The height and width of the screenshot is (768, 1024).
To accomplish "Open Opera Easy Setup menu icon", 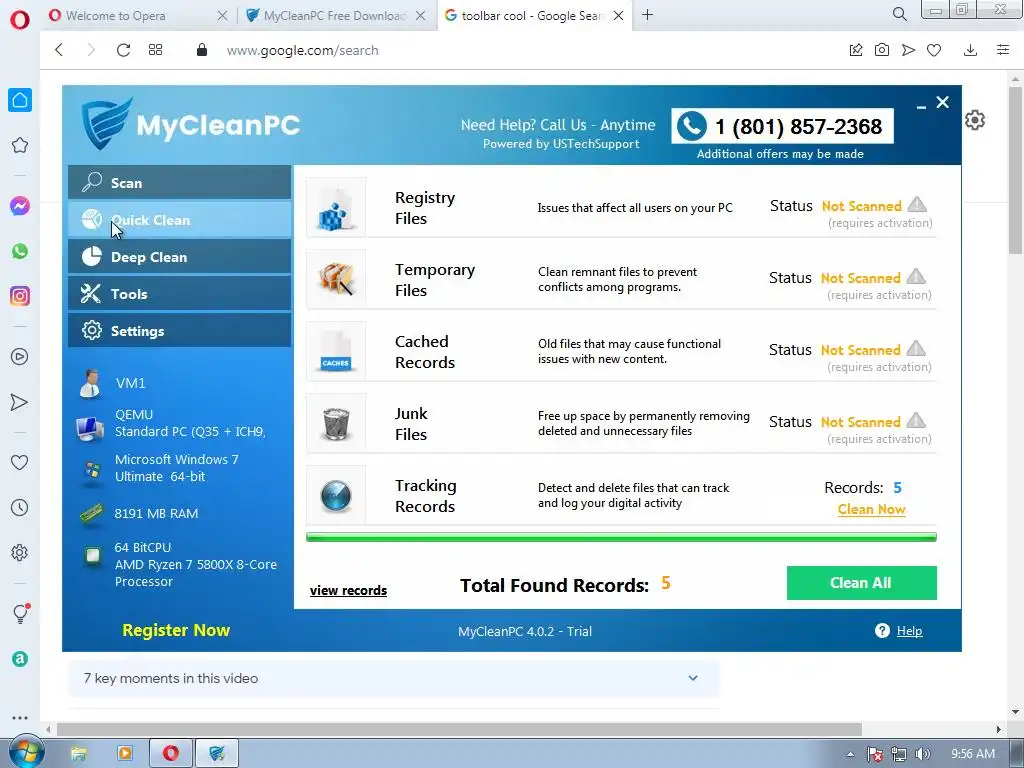I will click(x=1003, y=50).
